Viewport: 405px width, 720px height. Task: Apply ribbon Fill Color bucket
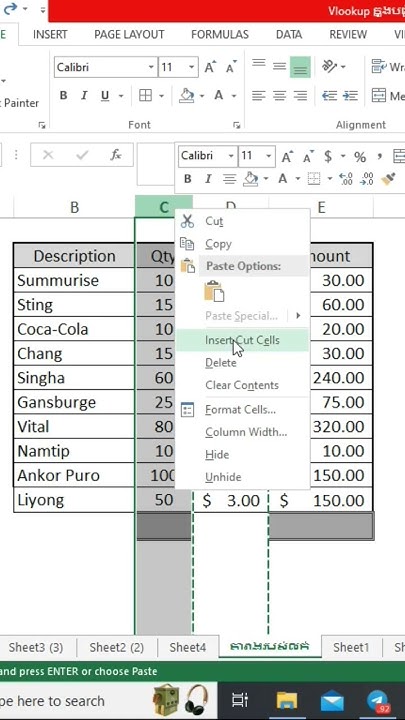187,96
